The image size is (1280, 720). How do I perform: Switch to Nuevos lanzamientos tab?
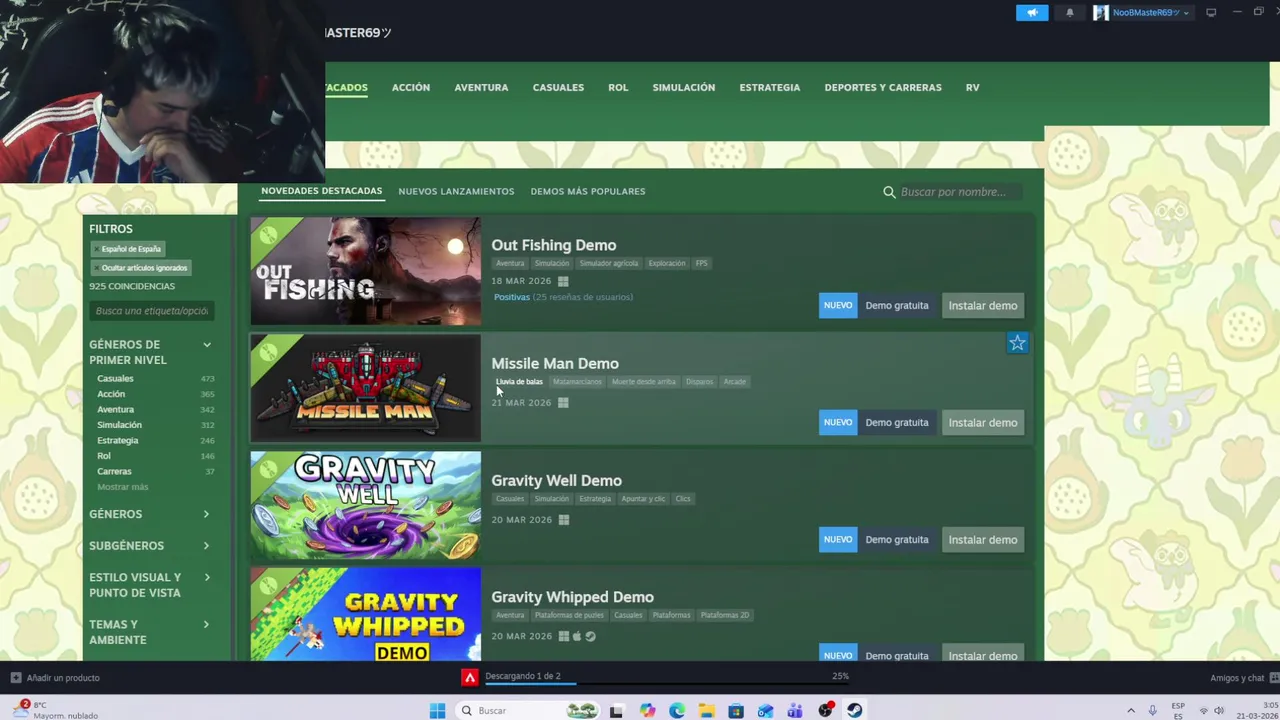[x=456, y=191]
